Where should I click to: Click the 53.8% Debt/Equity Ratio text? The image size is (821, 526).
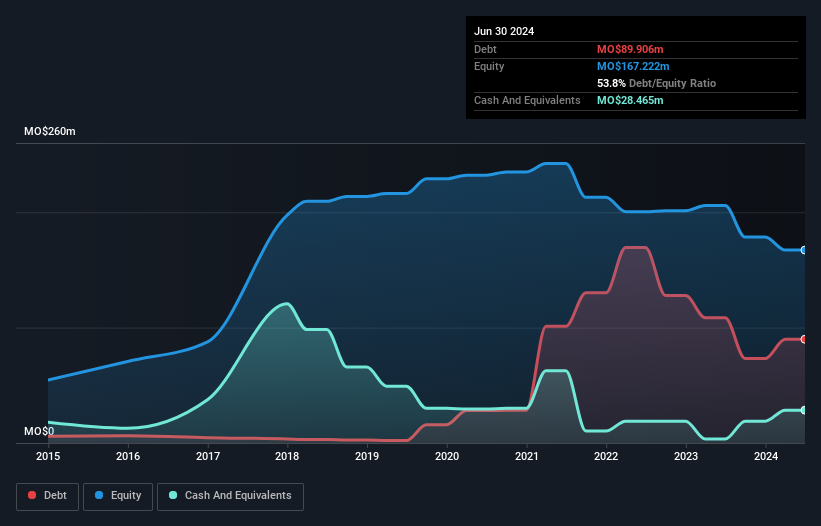pyautogui.click(x=657, y=83)
